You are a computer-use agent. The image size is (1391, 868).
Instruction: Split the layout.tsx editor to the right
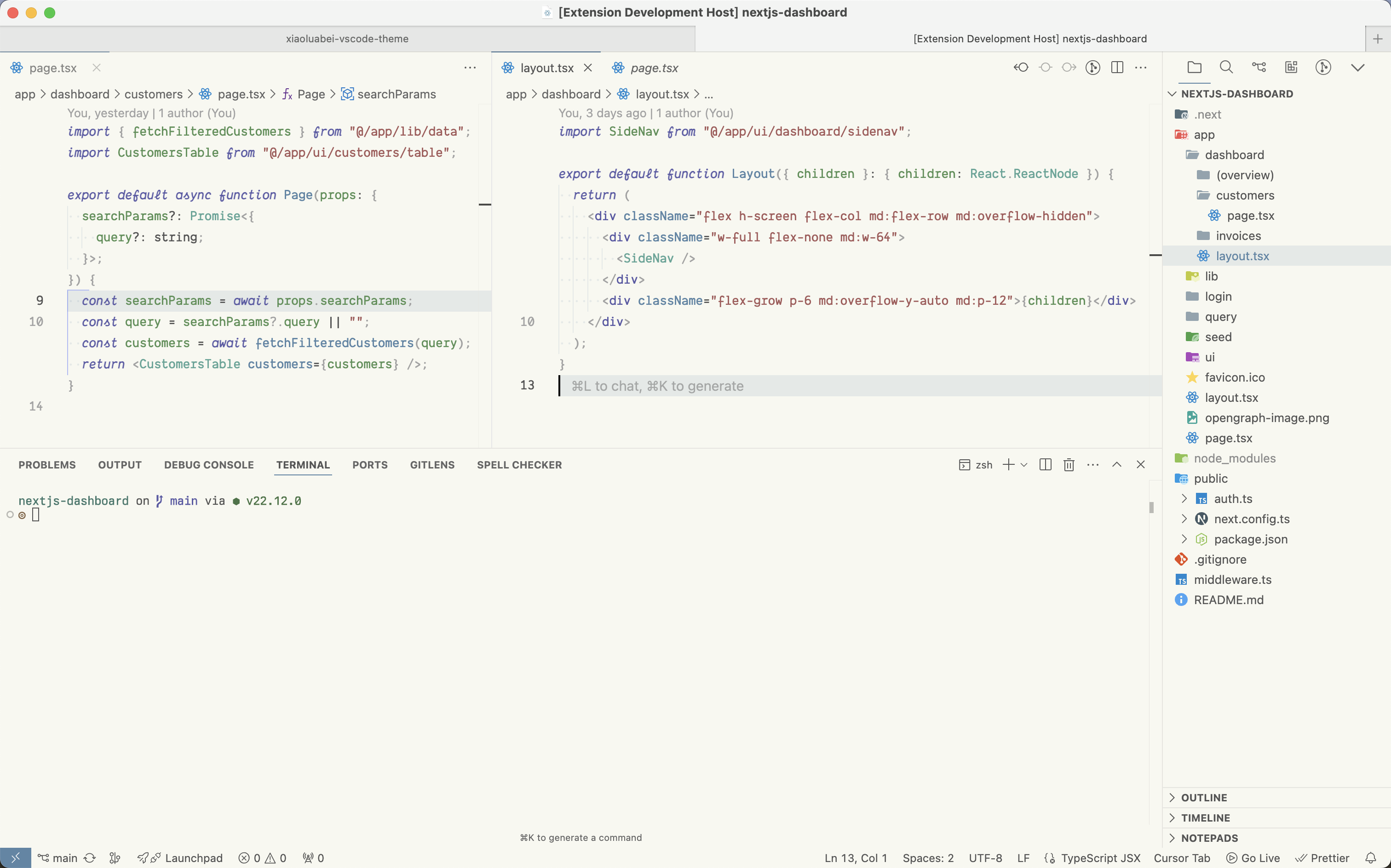(x=1117, y=67)
